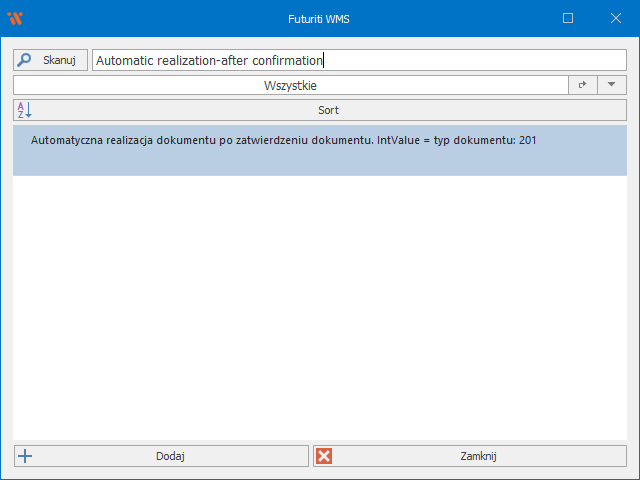Maximize the Futuriti WMS window

568,18
